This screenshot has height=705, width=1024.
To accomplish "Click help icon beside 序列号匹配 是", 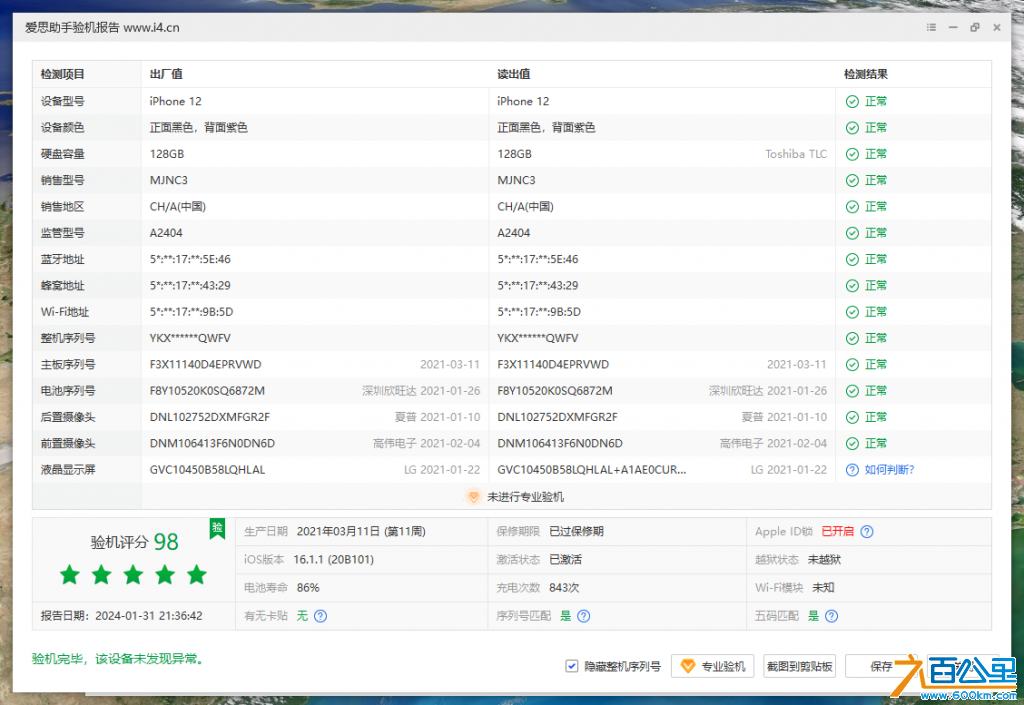I will (x=584, y=616).
